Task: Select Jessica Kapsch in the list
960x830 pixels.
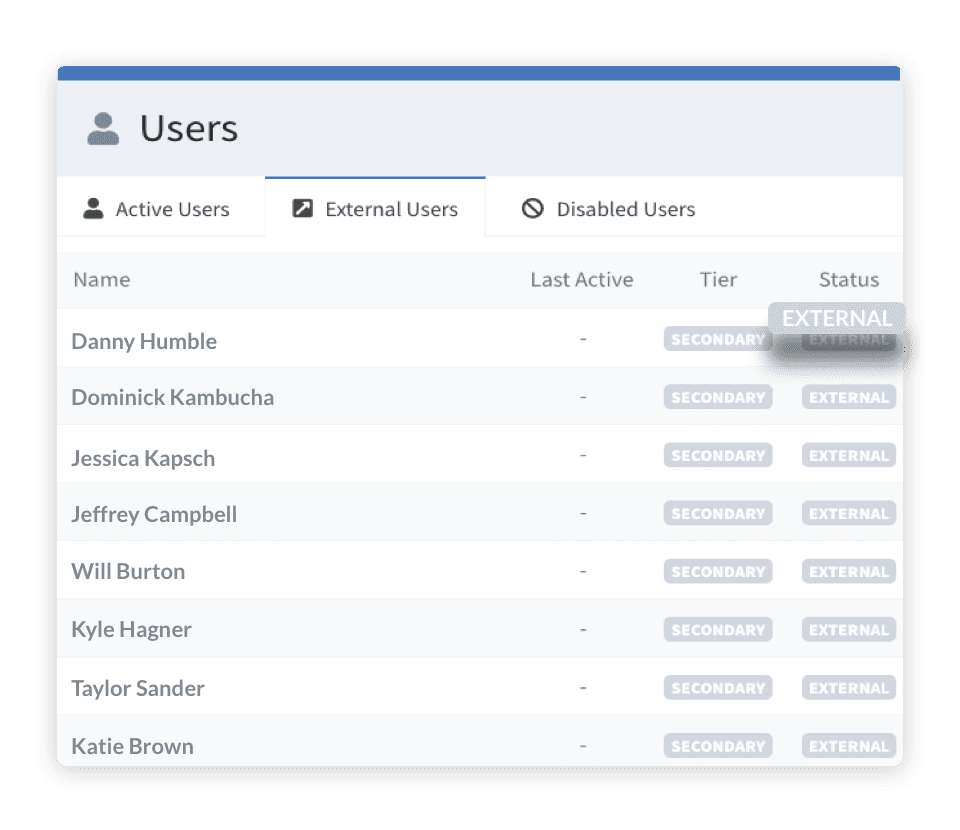Action: click(x=143, y=458)
